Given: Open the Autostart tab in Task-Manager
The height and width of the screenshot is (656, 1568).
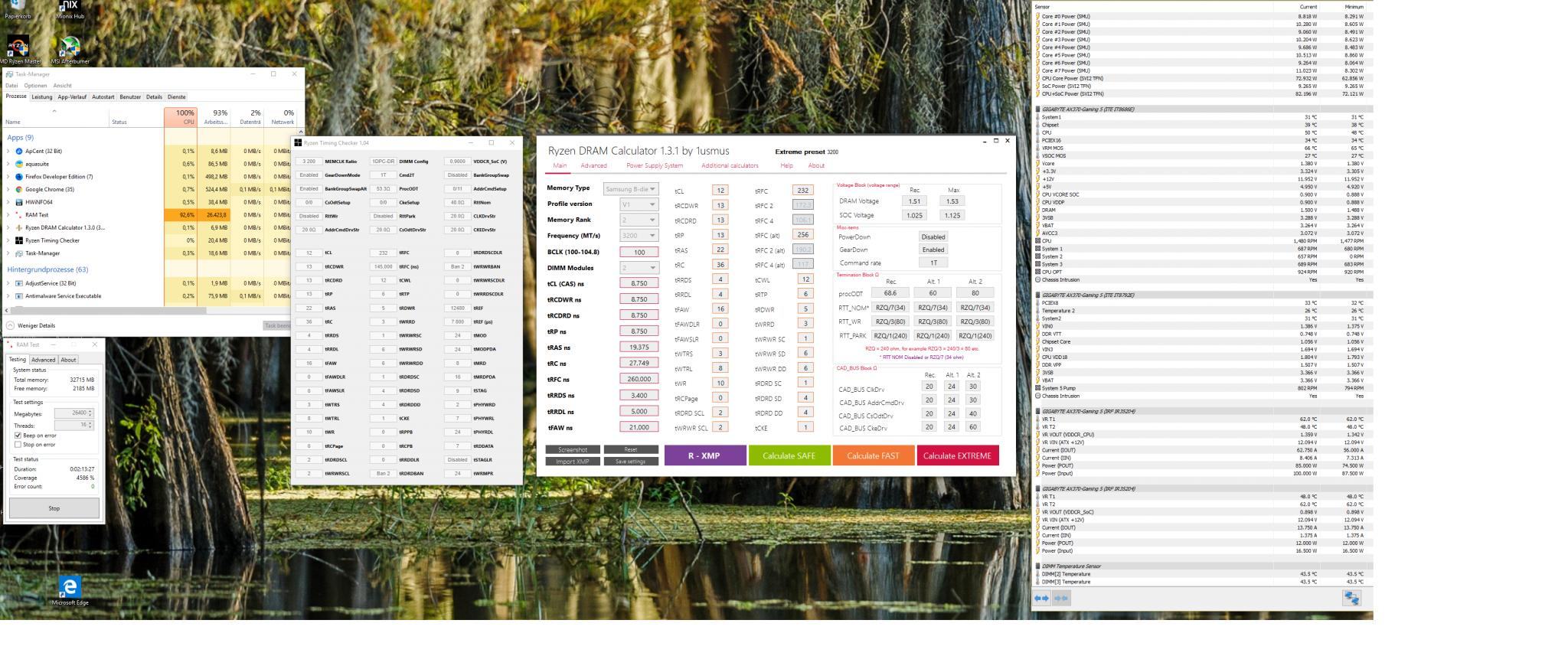Looking at the screenshot, I should (x=103, y=97).
